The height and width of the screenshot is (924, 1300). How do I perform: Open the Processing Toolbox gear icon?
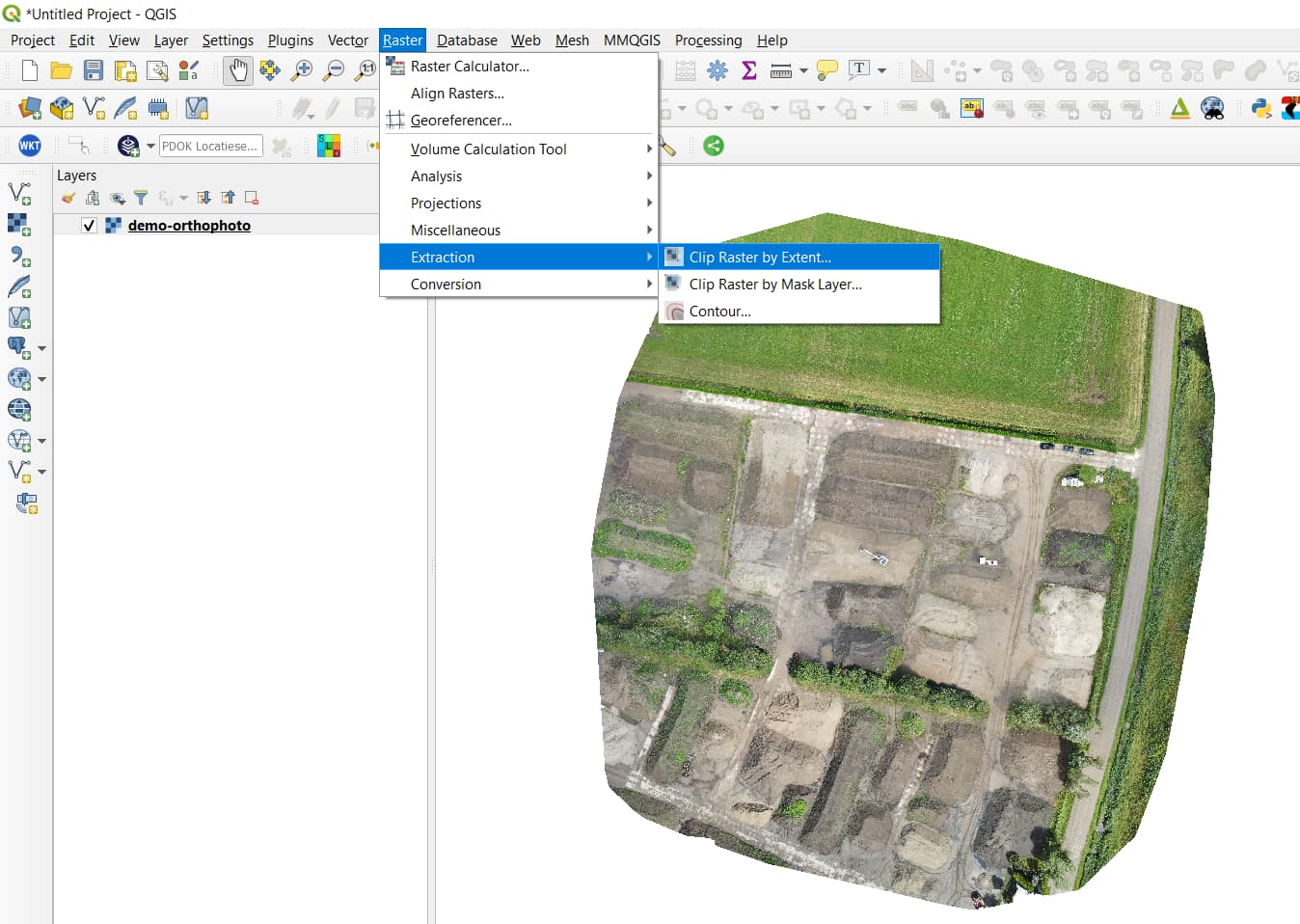[x=717, y=70]
